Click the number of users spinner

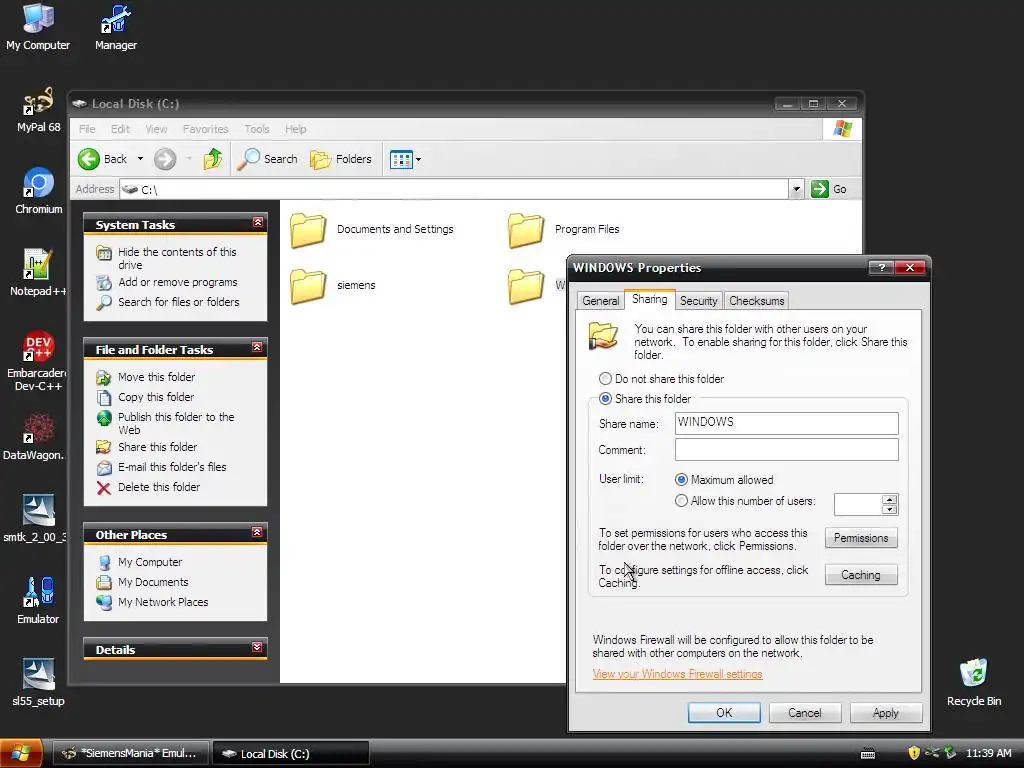tap(889, 504)
